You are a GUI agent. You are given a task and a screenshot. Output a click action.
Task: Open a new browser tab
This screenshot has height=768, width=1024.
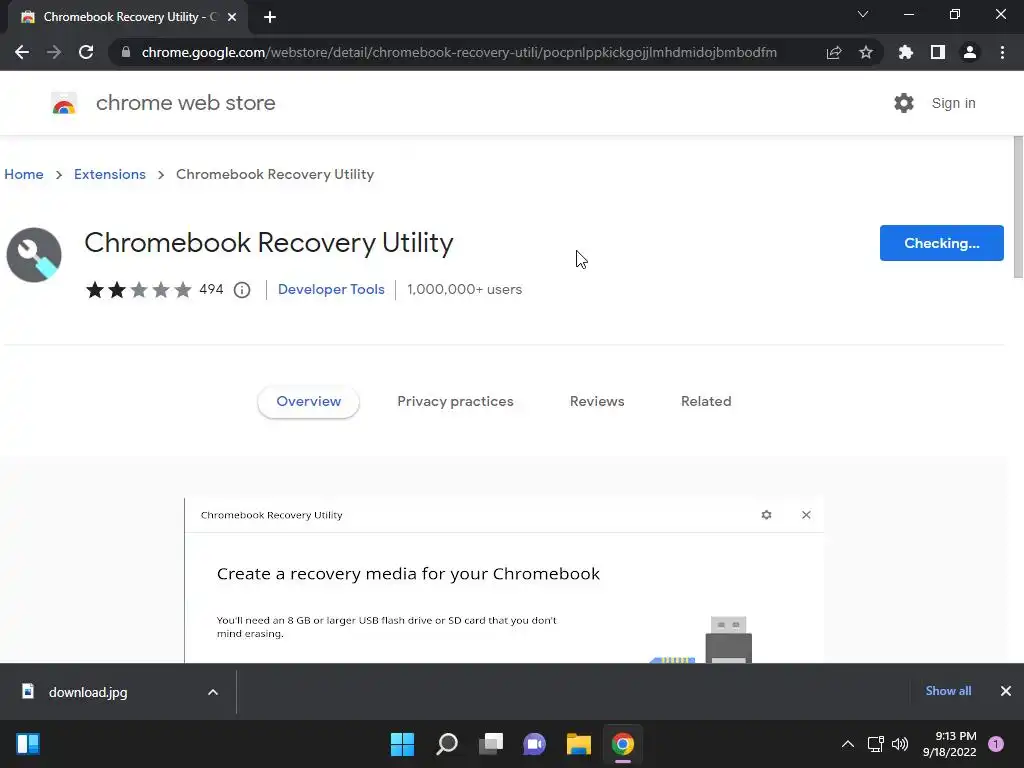(270, 17)
